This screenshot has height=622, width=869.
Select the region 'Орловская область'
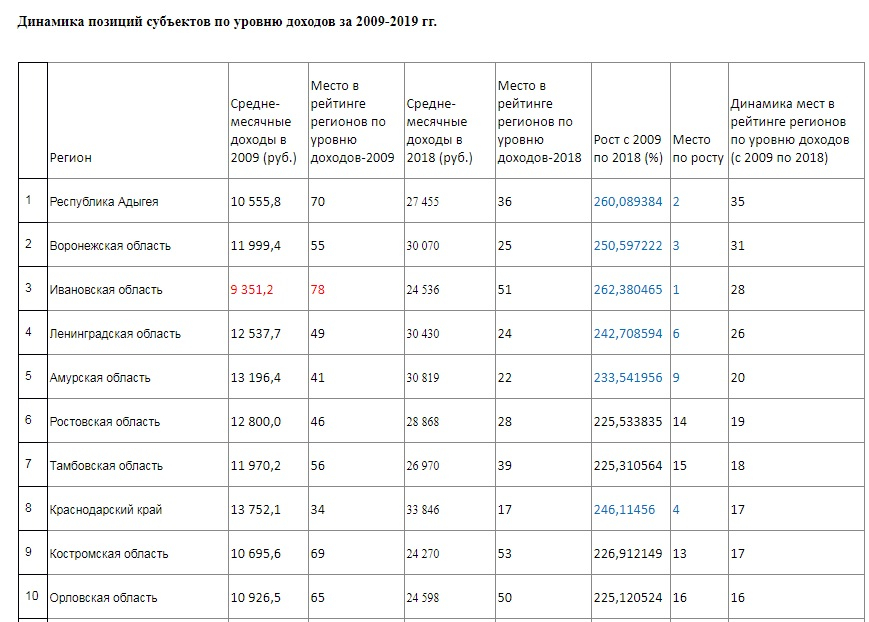coord(103,598)
